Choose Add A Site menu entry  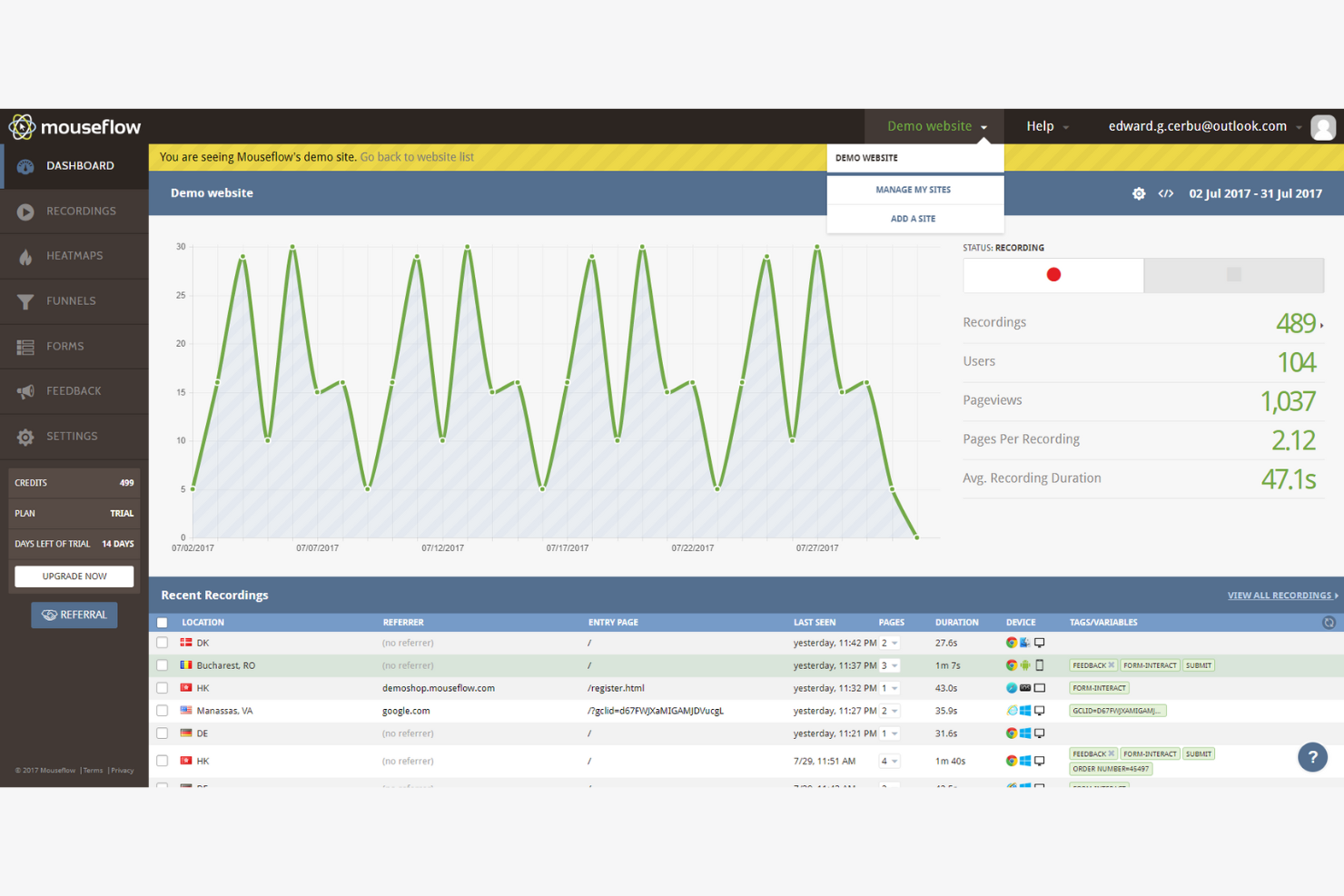tap(915, 219)
